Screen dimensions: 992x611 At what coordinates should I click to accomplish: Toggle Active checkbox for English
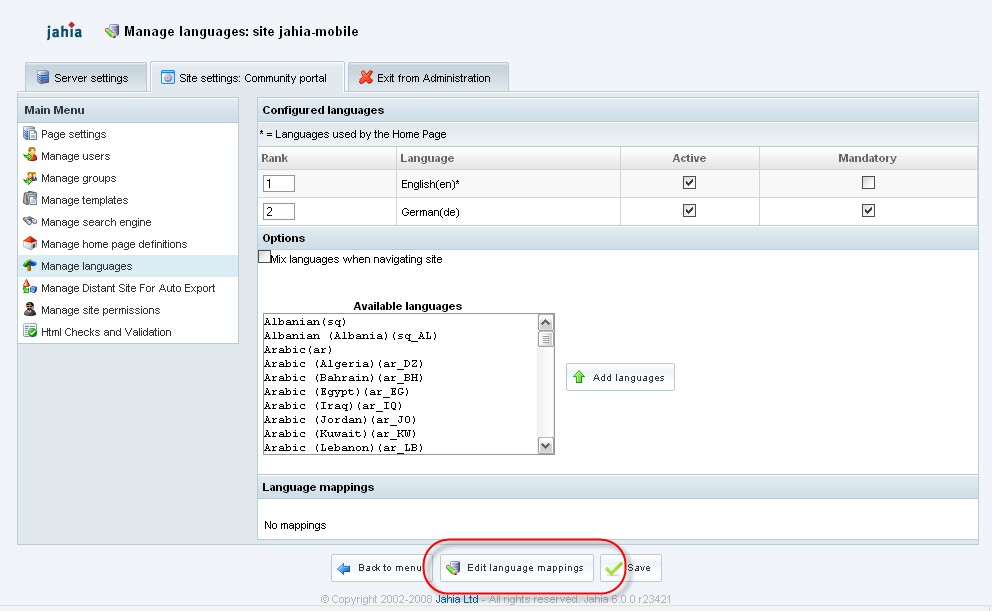coord(690,183)
